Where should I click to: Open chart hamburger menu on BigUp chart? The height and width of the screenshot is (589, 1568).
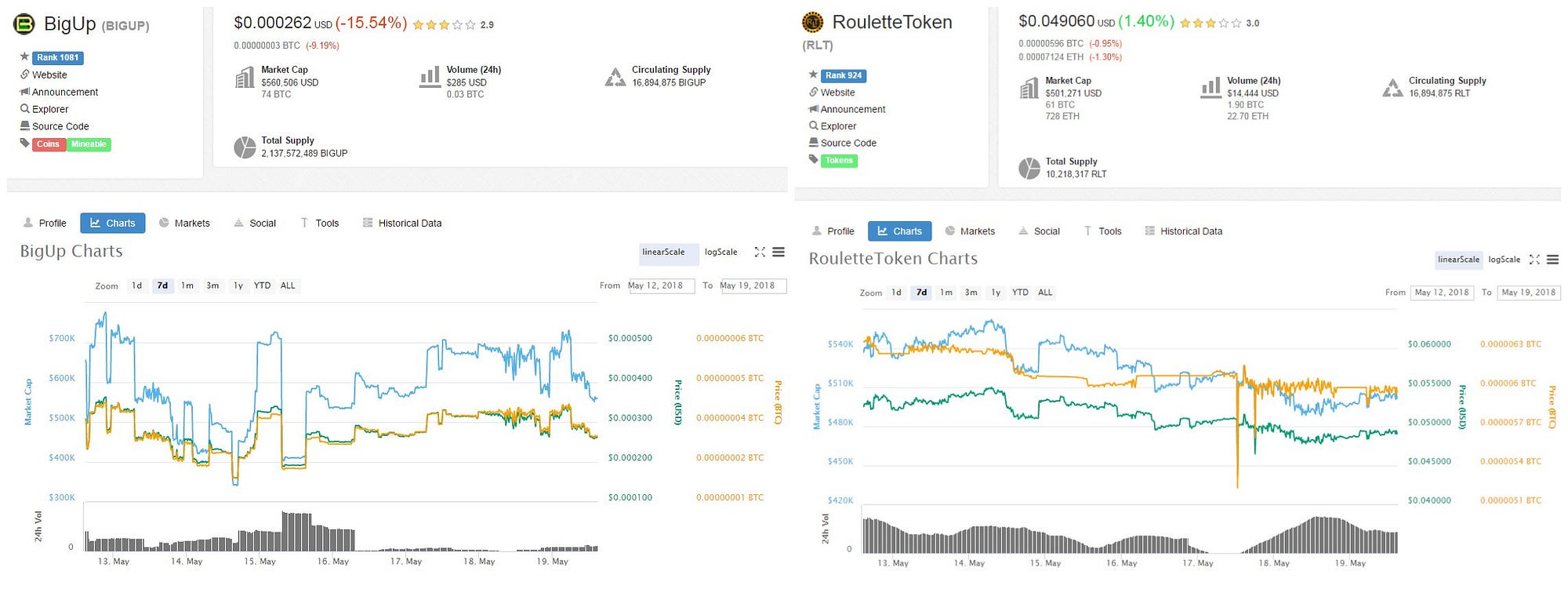pos(779,252)
